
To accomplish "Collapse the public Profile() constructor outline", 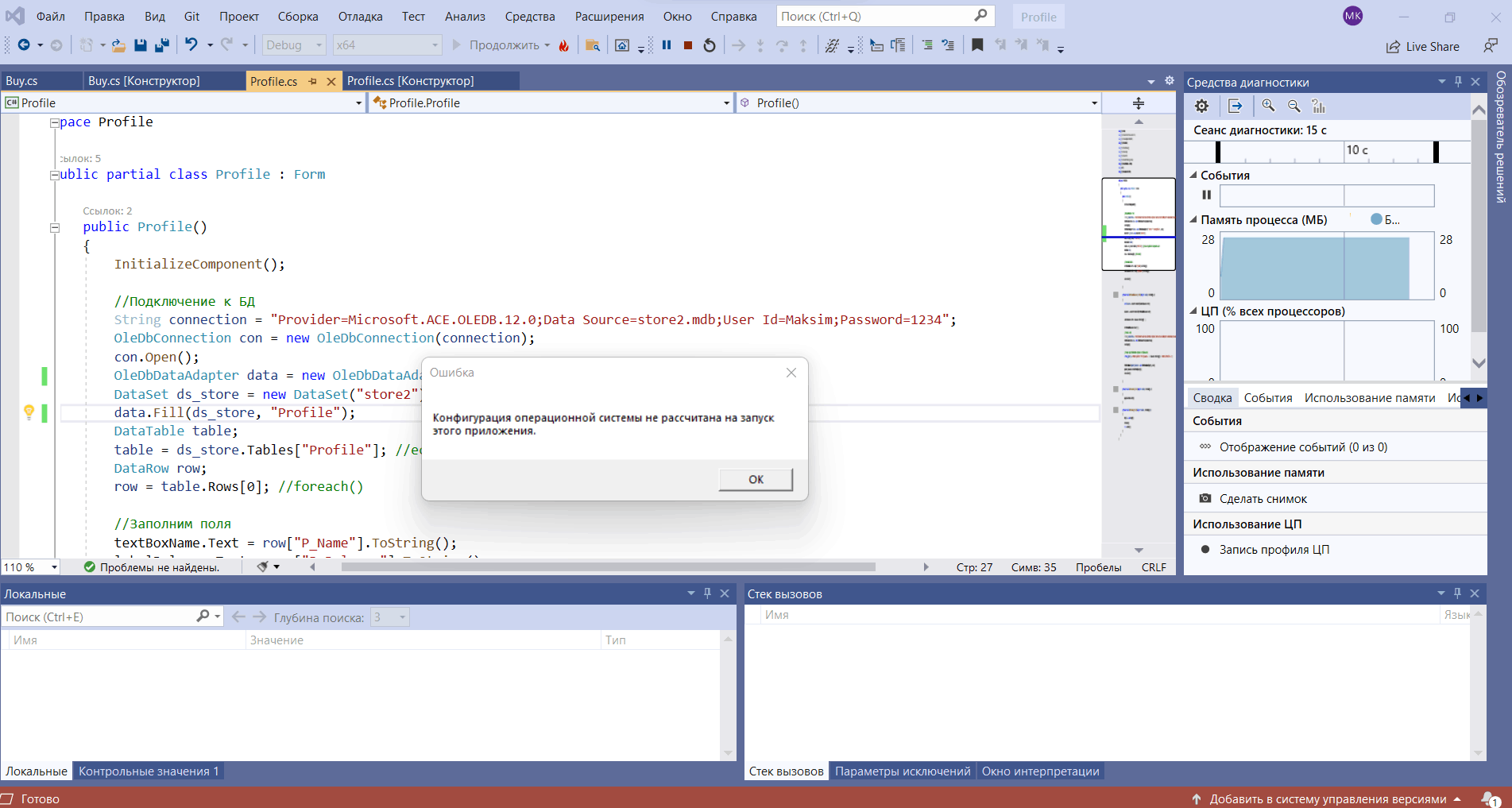I will point(55,227).
